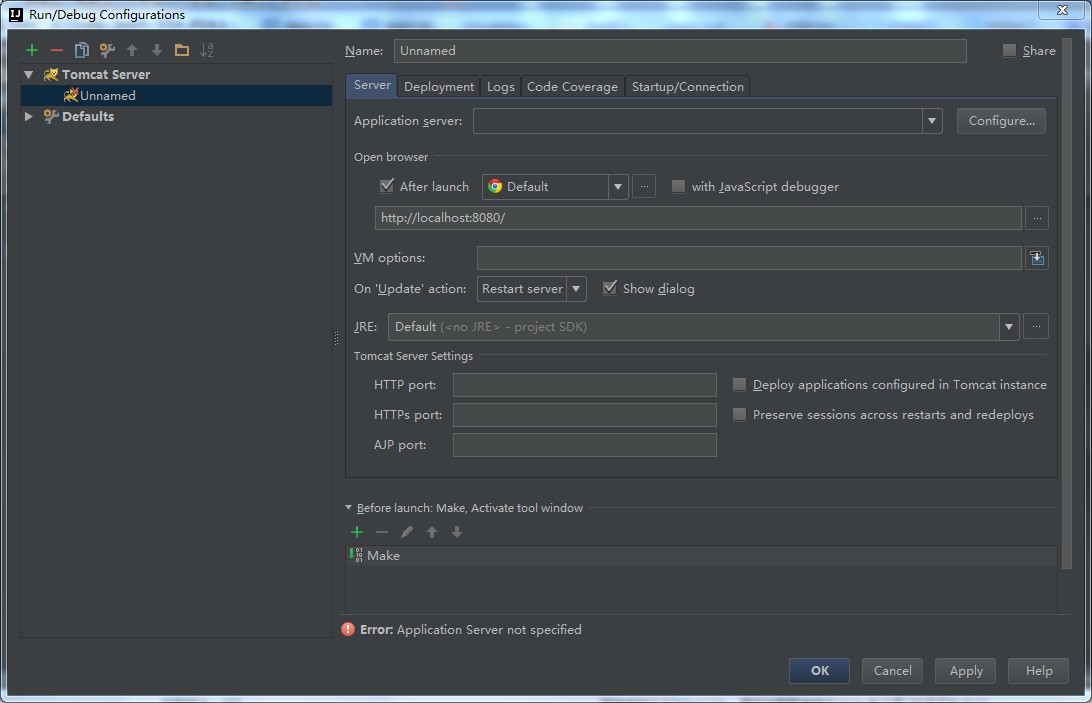Click the HTTP port field
This screenshot has width=1092, height=703.
pos(584,385)
